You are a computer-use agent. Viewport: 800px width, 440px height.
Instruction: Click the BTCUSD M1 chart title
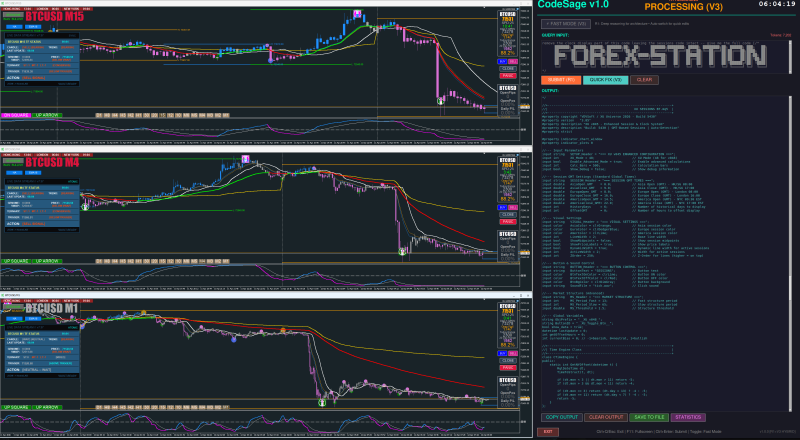52,308
